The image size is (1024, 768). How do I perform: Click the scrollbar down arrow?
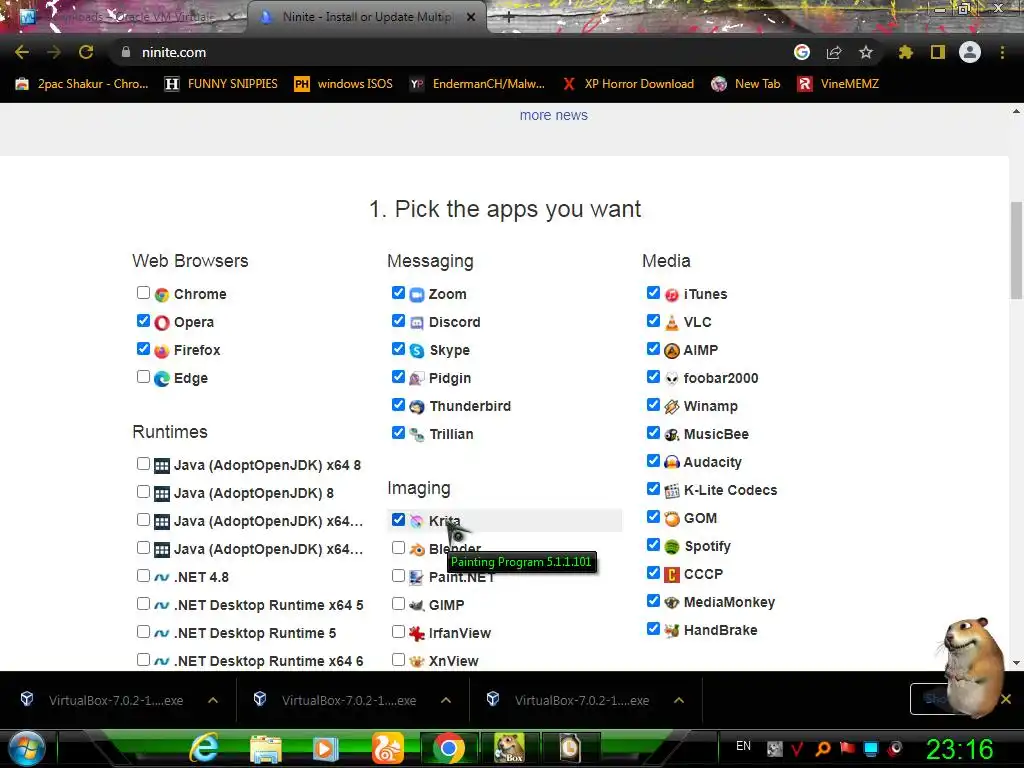1016,663
